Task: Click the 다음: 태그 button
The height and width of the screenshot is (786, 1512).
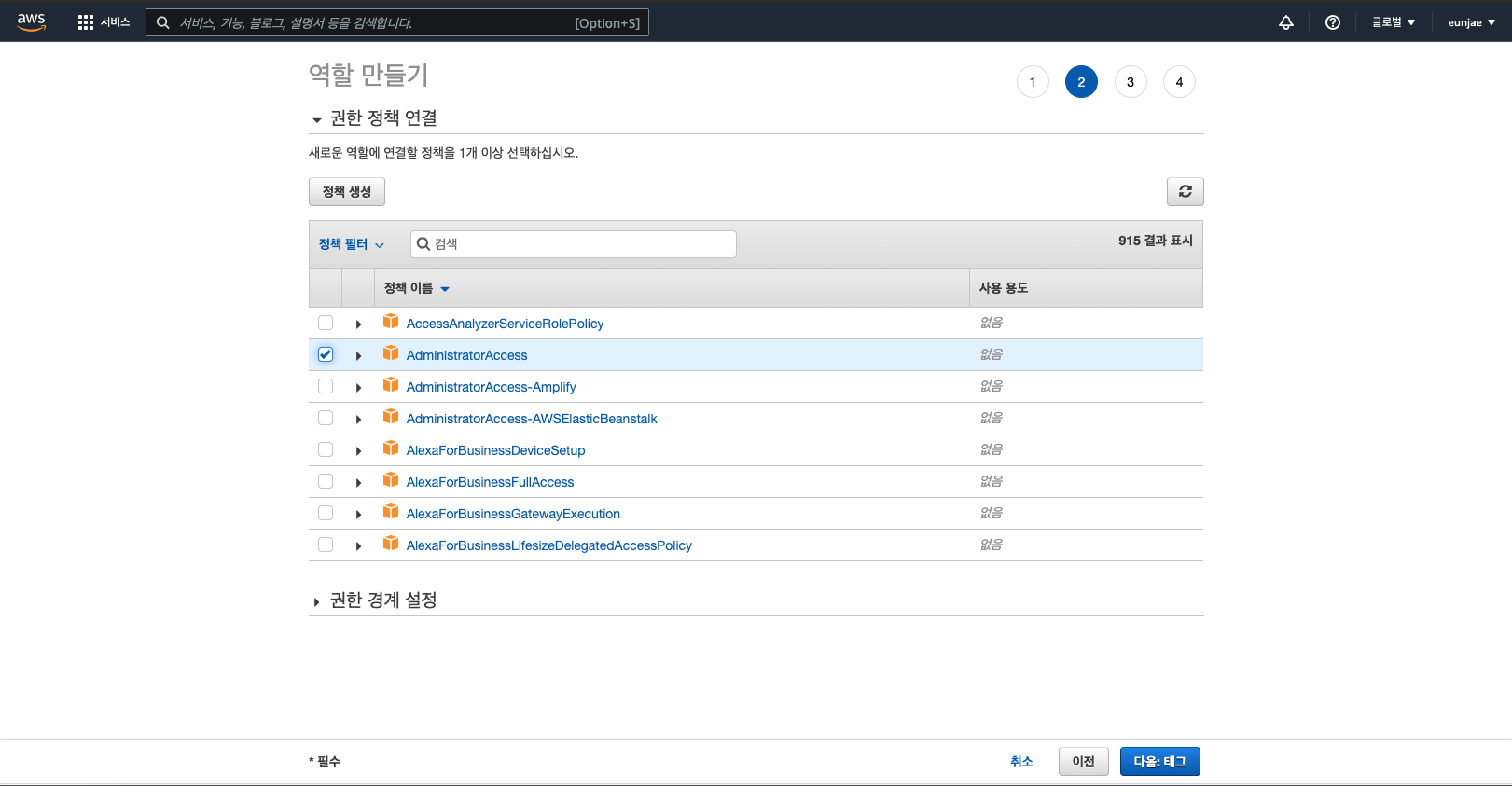Action: point(1160,762)
